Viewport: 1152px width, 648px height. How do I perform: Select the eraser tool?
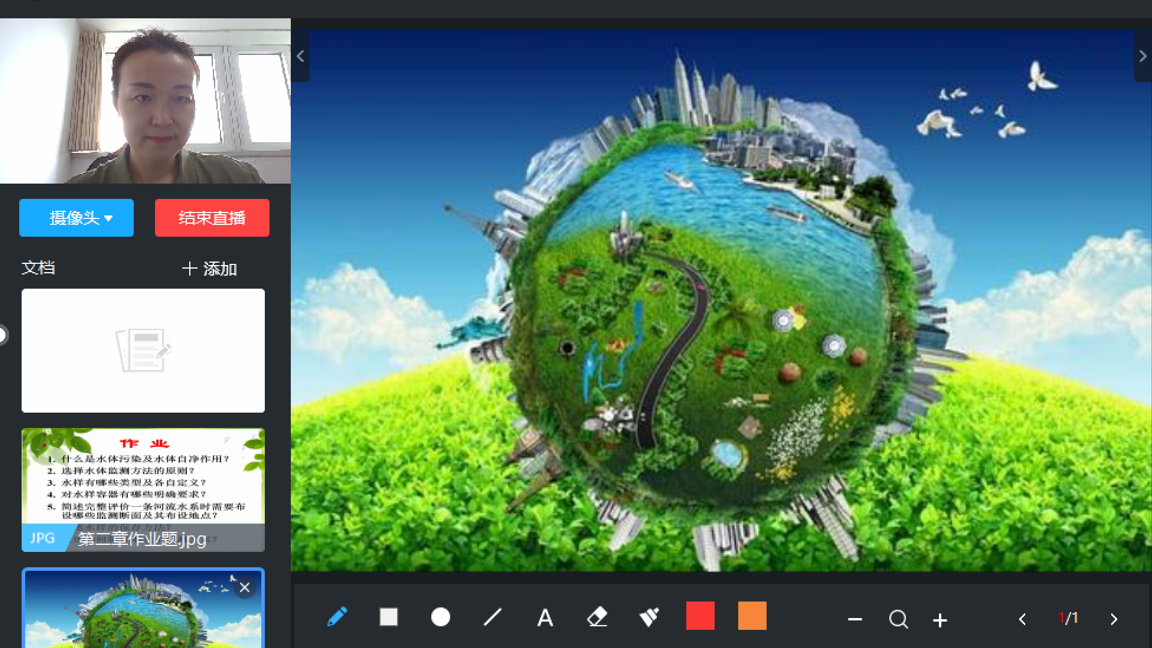(597, 617)
